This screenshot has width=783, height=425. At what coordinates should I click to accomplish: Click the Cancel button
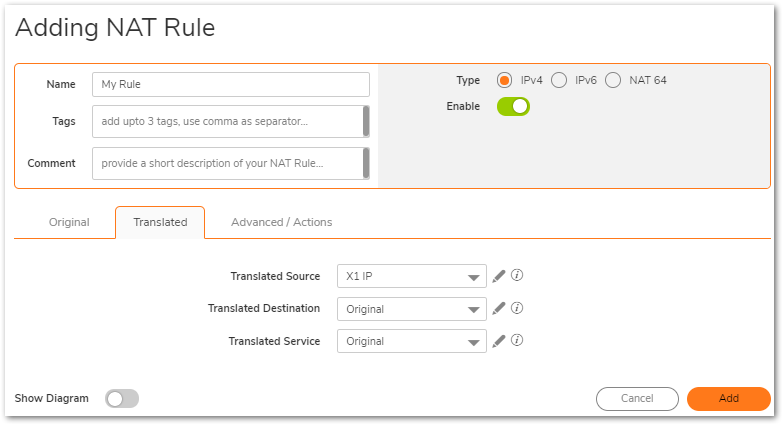pos(637,398)
